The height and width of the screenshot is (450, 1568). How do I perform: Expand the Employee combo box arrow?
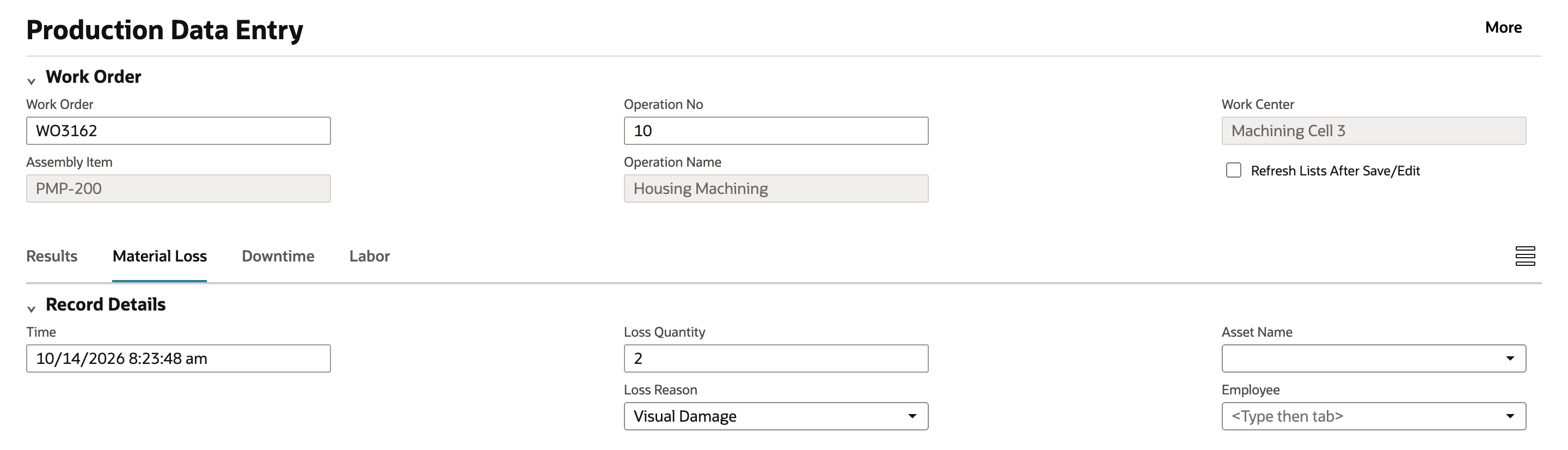point(1510,417)
